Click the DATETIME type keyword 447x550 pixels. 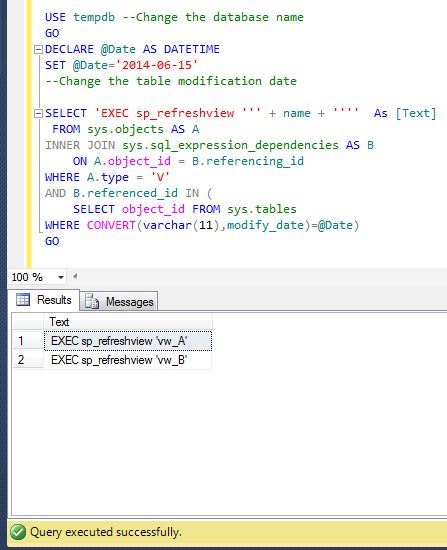[192, 49]
